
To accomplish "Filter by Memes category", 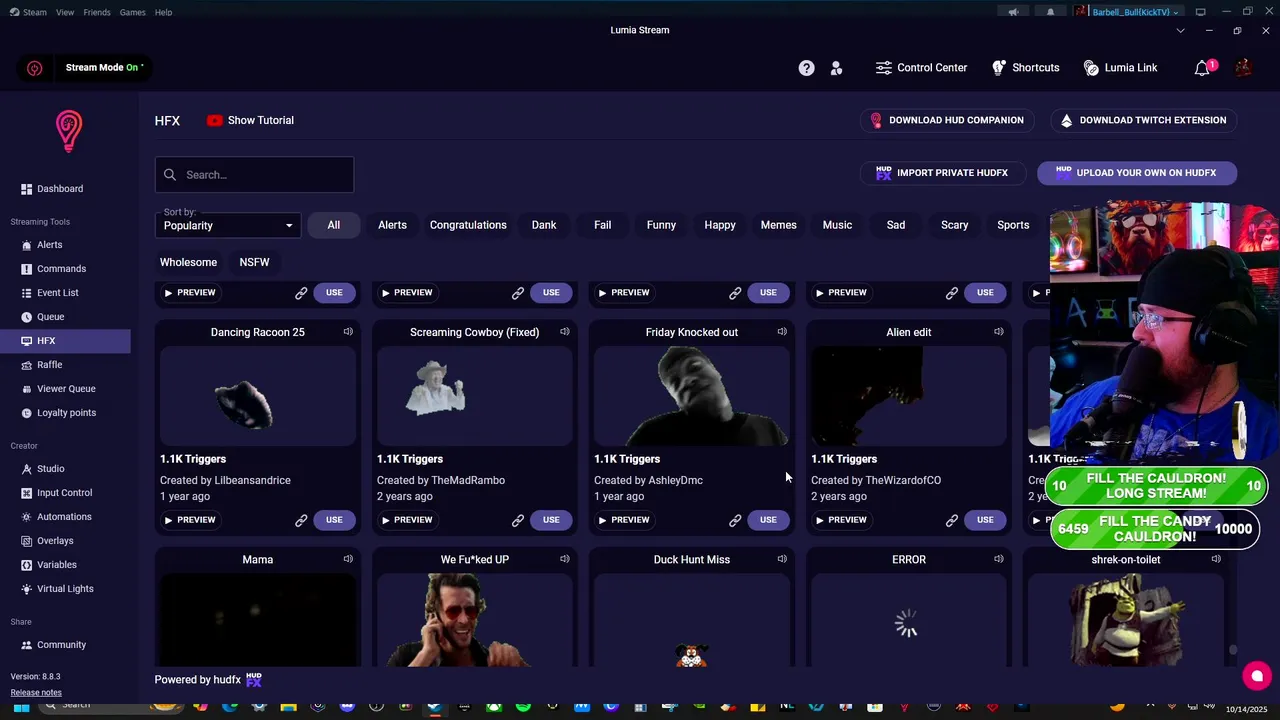I will tap(778, 225).
